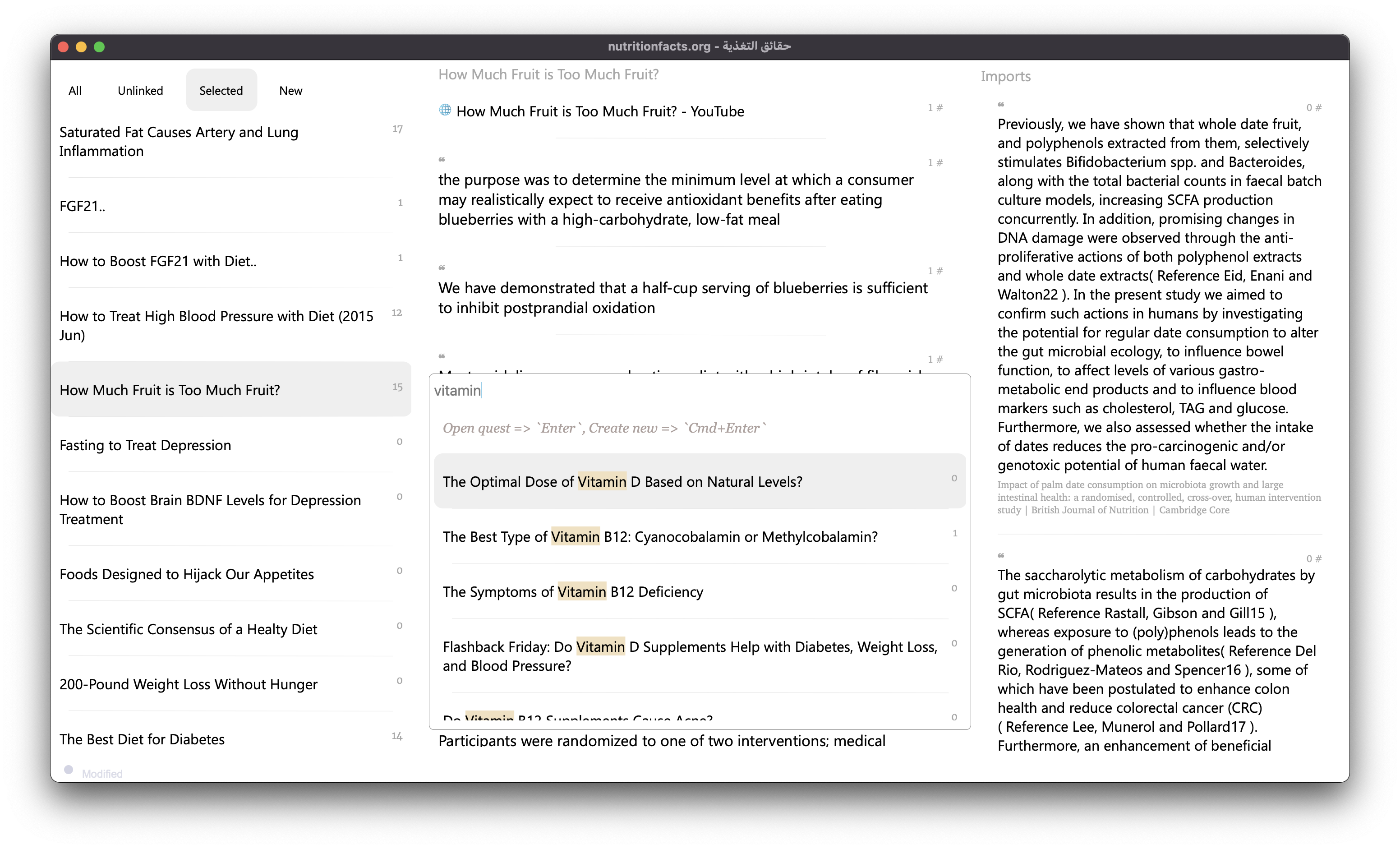Click the Modified status dot indicator
This screenshot has height=849, width=1400.
pyautogui.click(x=69, y=770)
